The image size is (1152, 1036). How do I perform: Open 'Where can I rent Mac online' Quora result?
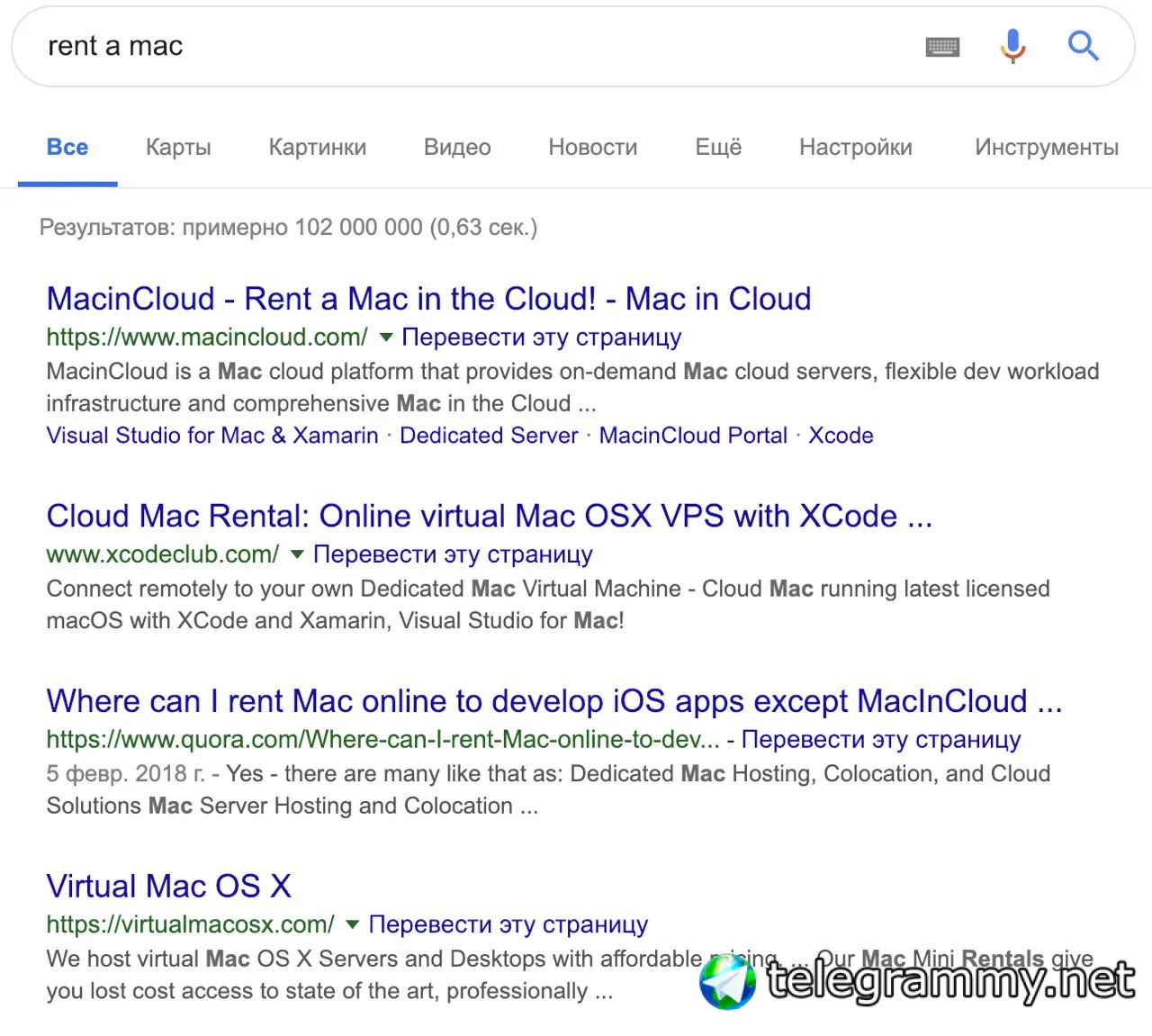point(554,701)
